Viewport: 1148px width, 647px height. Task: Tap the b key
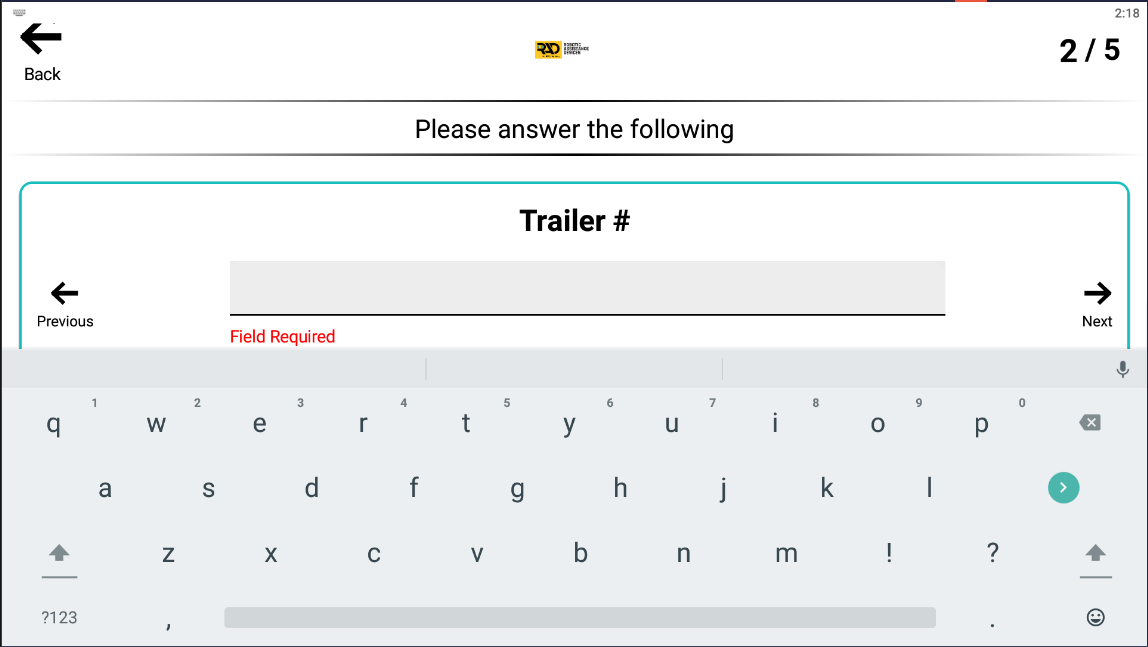tap(580, 553)
